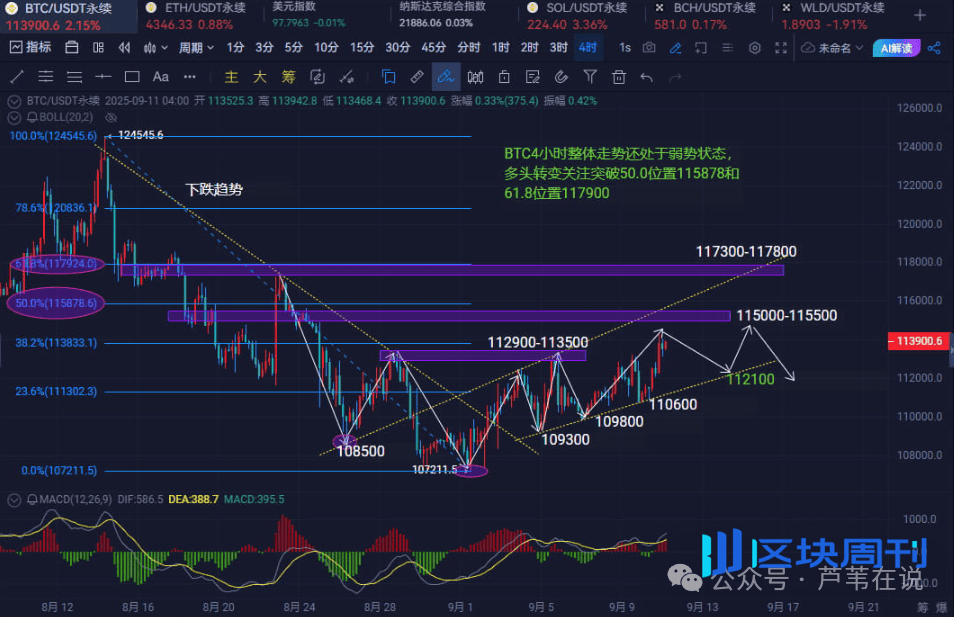Click the add-window frame icon
This screenshot has height=617, width=954.
tap(701, 47)
